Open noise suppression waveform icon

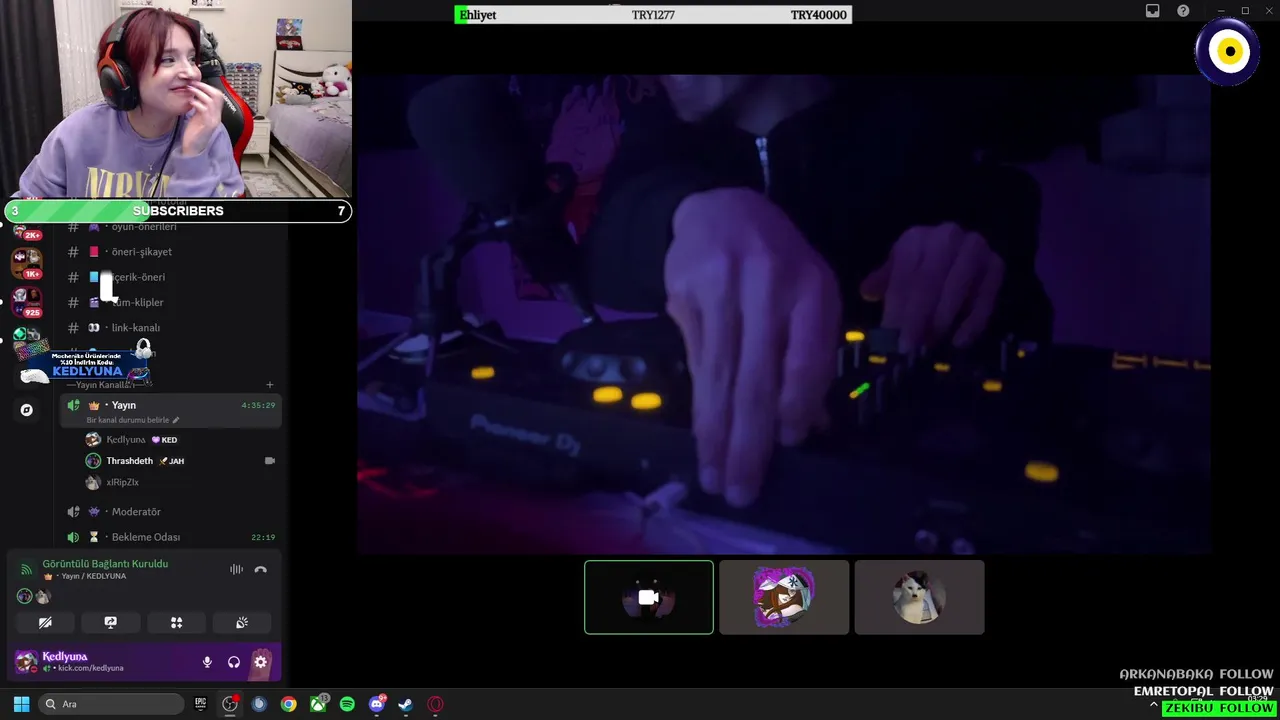tap(236, 569)
